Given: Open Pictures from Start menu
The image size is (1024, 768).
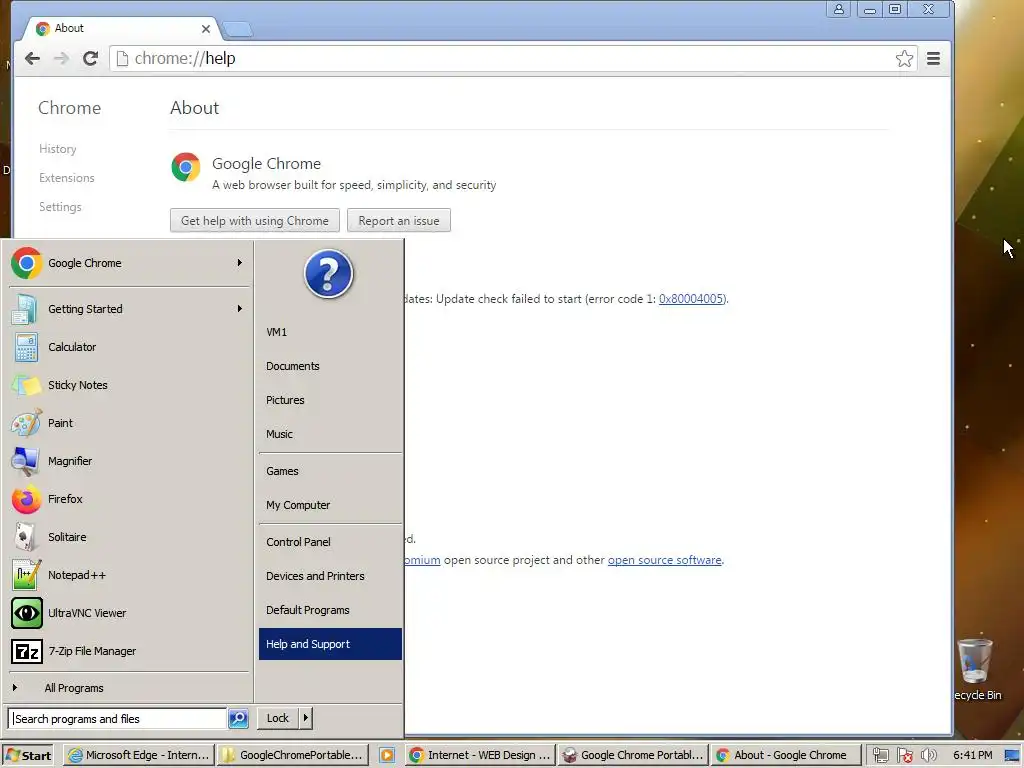Looking at the screenshot, I should tap(330, 400).
